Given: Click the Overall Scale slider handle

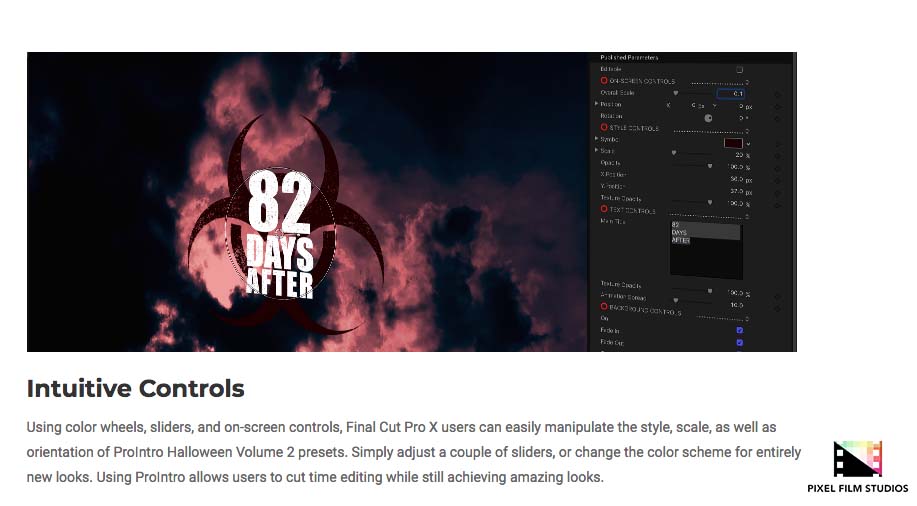Looking at the screenshot, I should coord(675,93).
